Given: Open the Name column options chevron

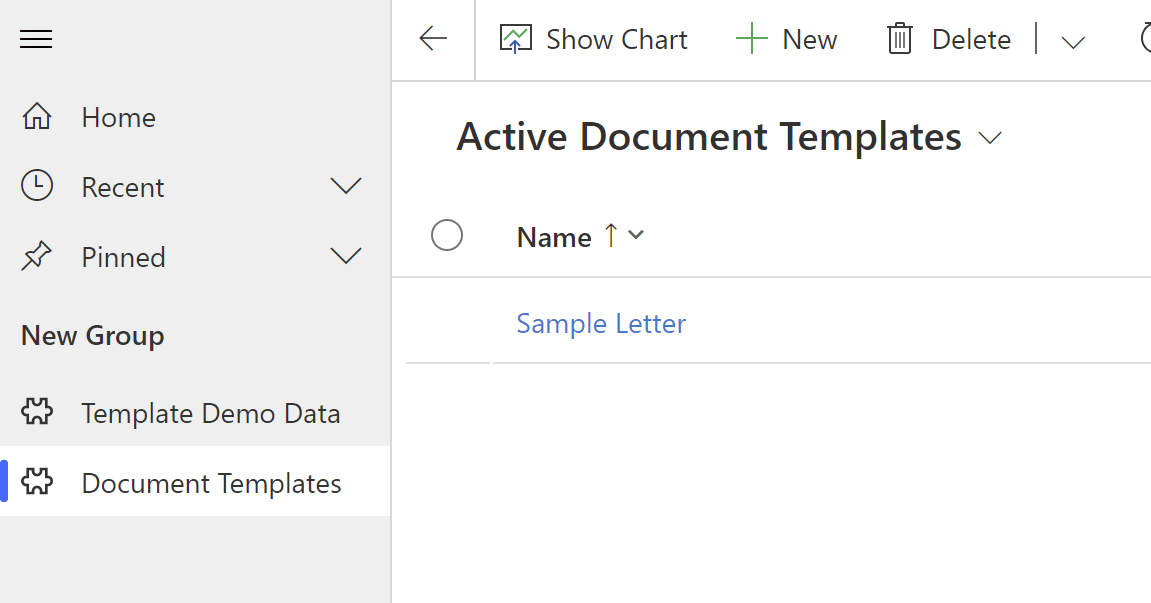Looking at the screenshot, I should click(636, 236).
